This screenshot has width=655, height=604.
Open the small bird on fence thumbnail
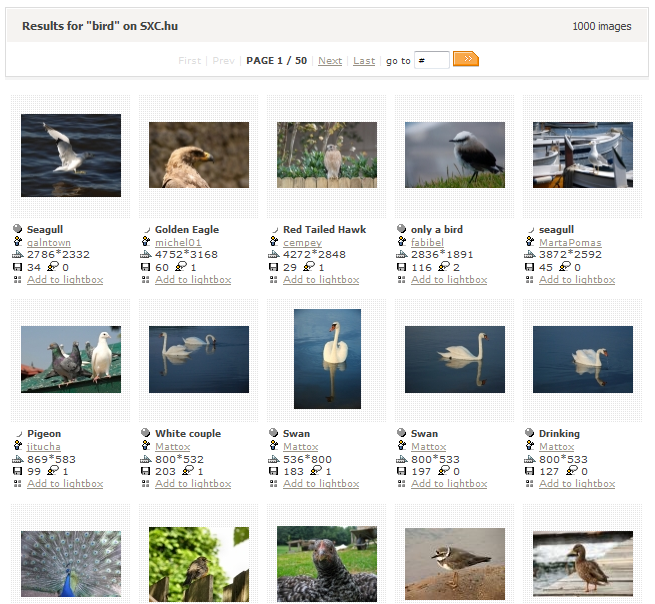click(x=199, y=564)
